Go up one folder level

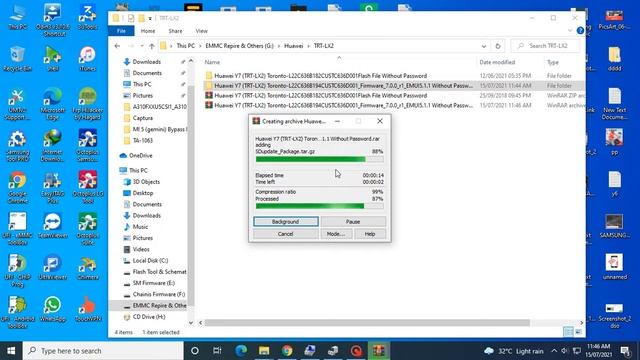pos(152,46)
